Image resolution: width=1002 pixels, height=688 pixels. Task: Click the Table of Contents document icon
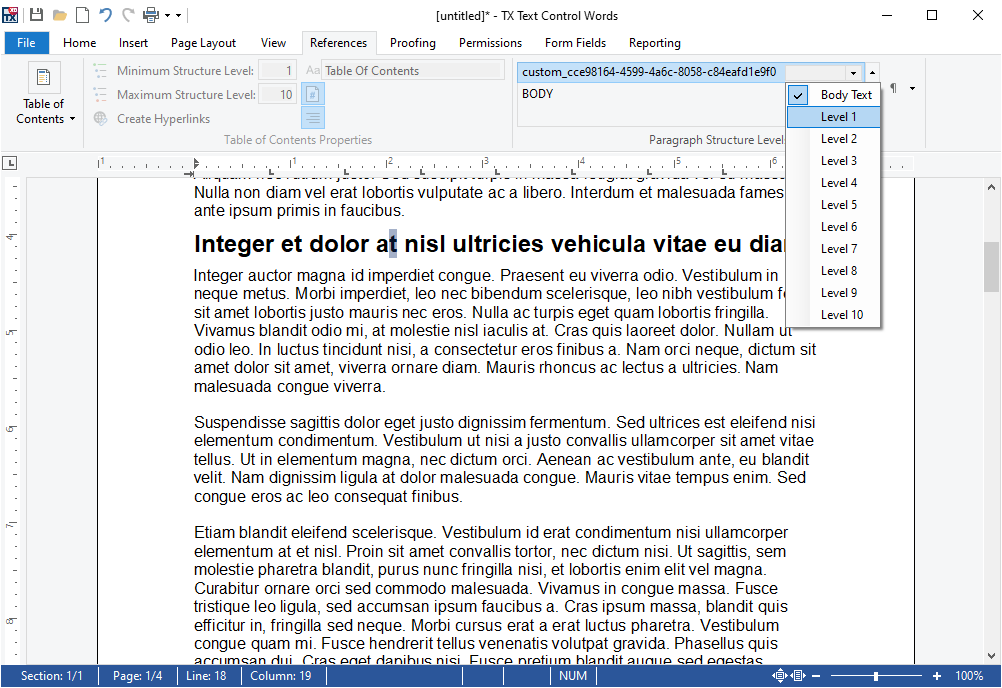44,77
